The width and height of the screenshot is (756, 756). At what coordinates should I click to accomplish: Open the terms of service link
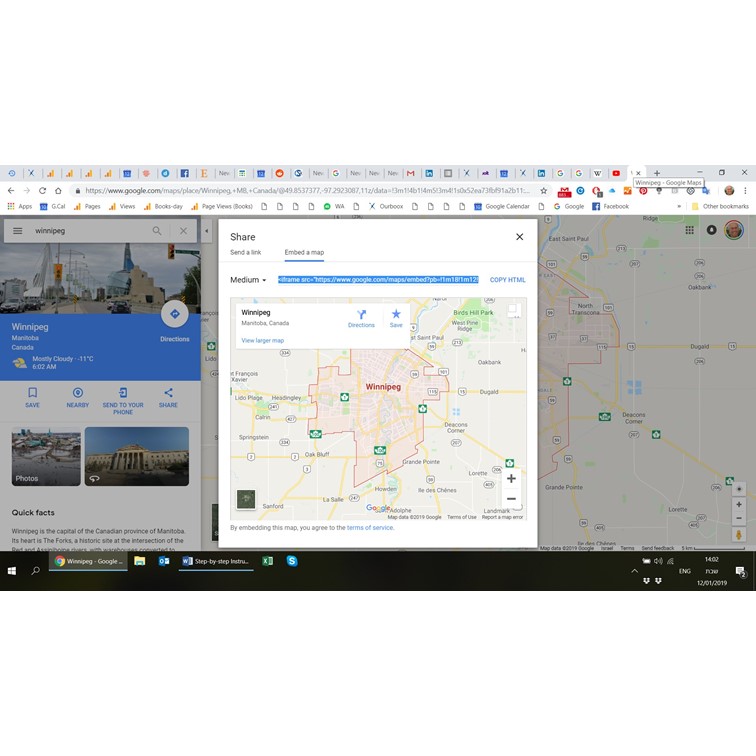370,527
